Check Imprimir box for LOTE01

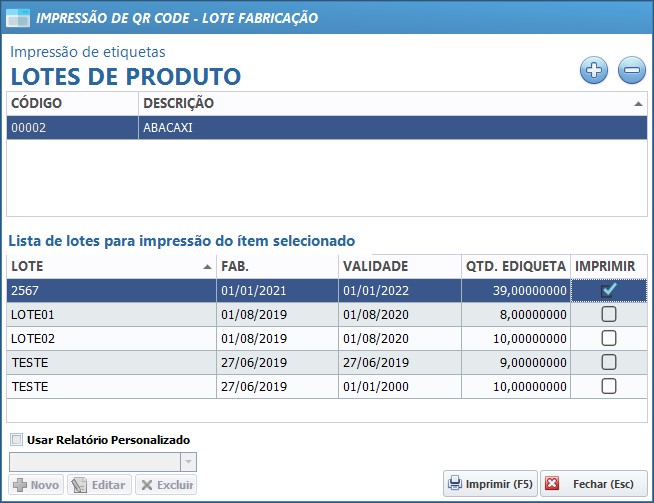click(609, 314)
